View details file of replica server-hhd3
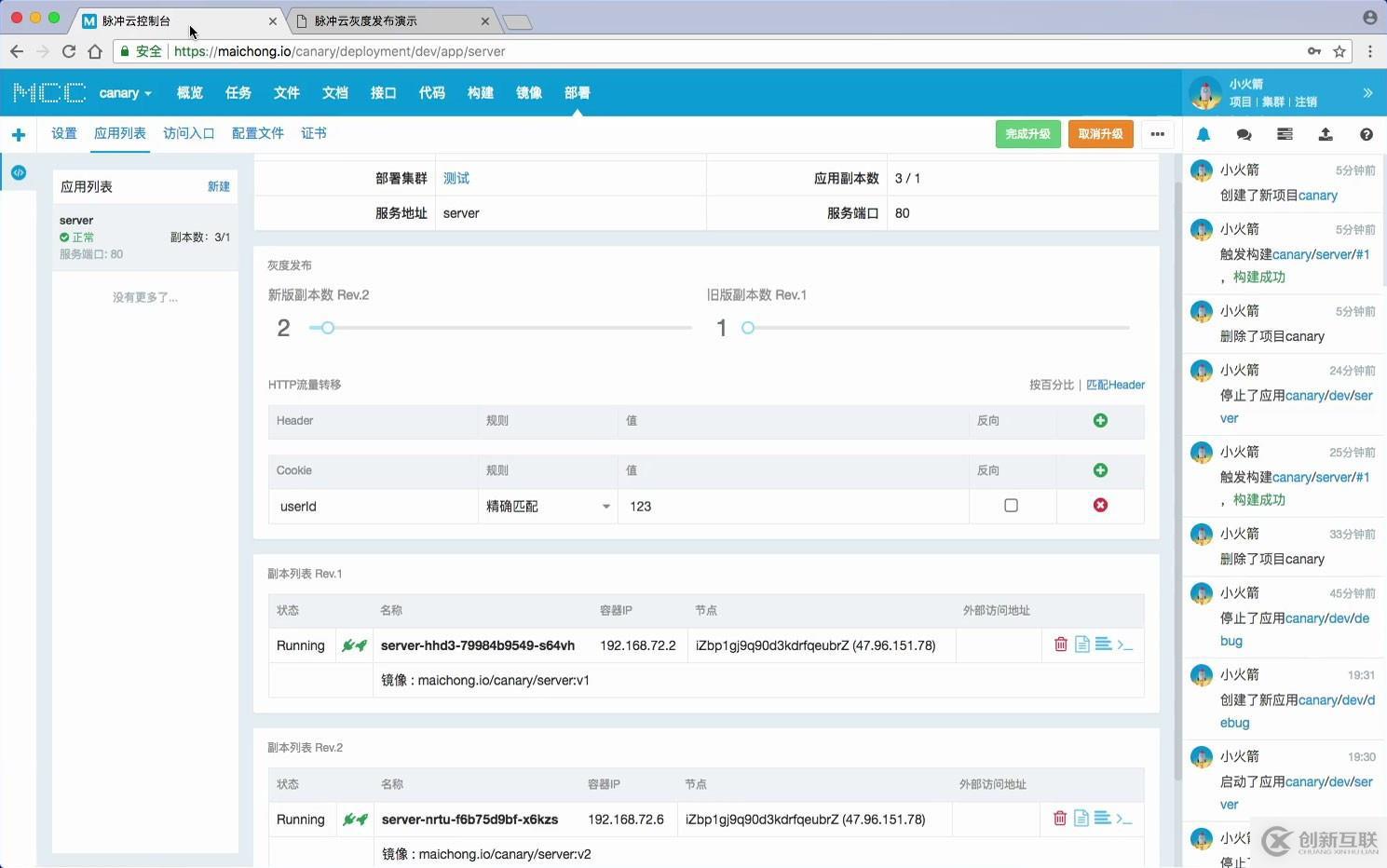The image size is (1387, 868). (x=1081, y=644)
